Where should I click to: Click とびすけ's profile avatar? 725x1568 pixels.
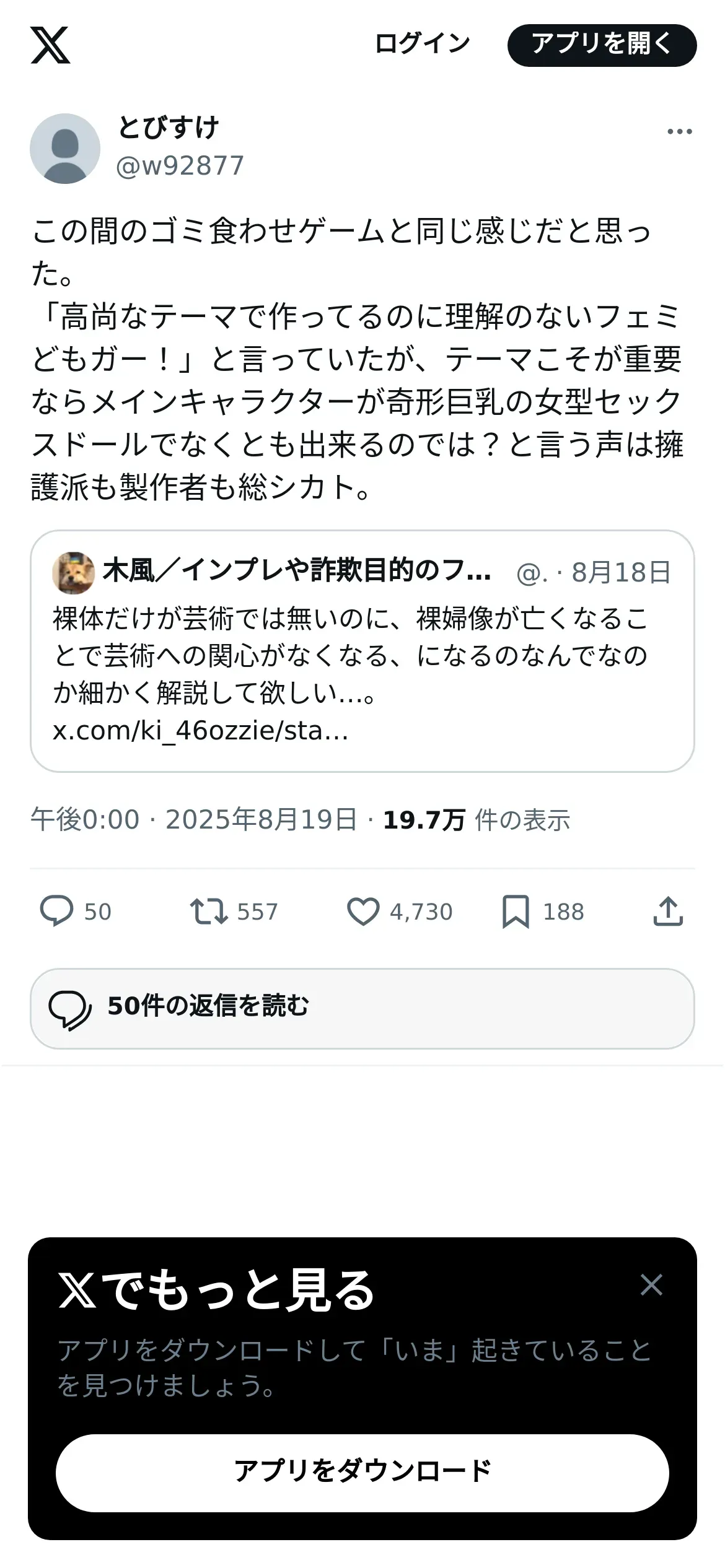pyautogui.click(x=65, y=149)
